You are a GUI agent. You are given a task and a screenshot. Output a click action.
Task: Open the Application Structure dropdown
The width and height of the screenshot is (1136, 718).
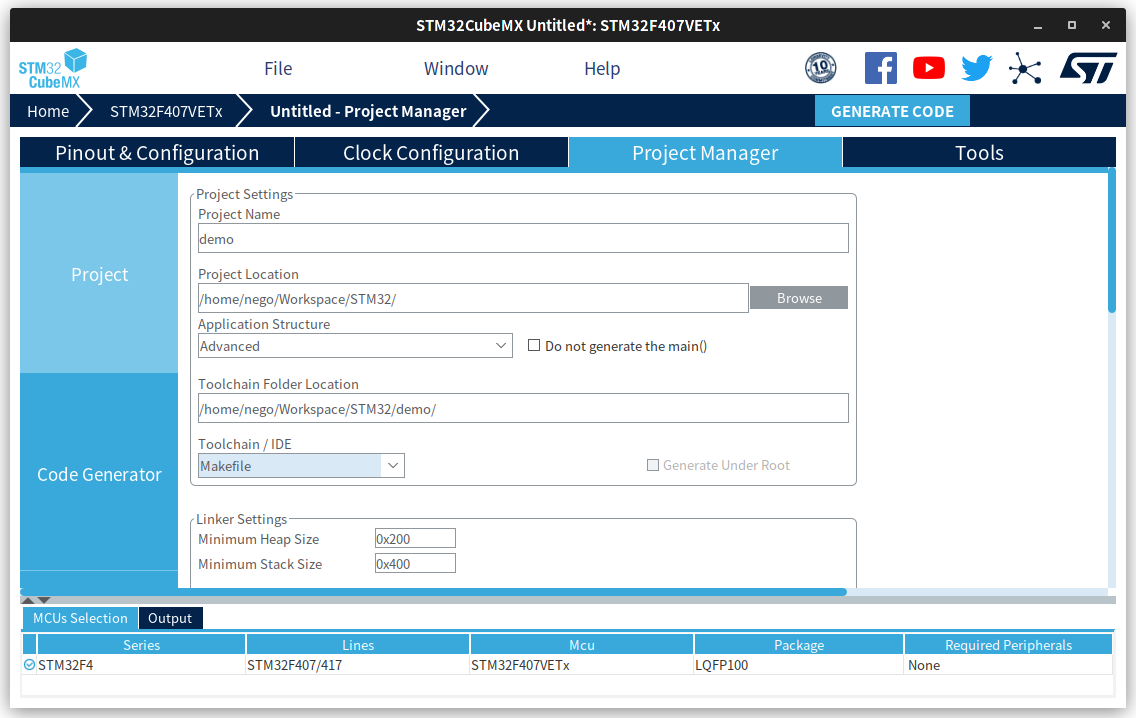[355, 346]
